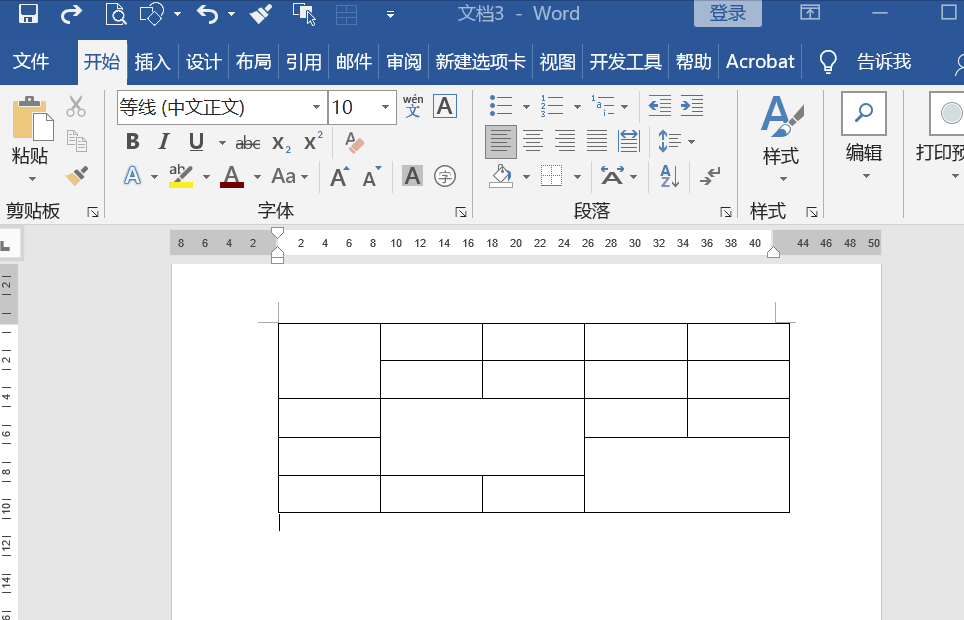Click the Redo arrow in the quick access toolbar

[x=71, y=14]
